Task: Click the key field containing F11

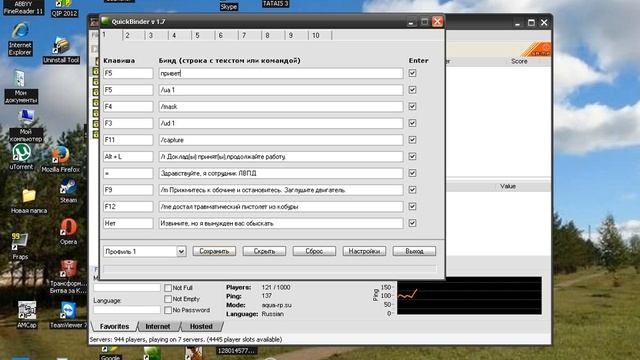Action: [128, 140]
